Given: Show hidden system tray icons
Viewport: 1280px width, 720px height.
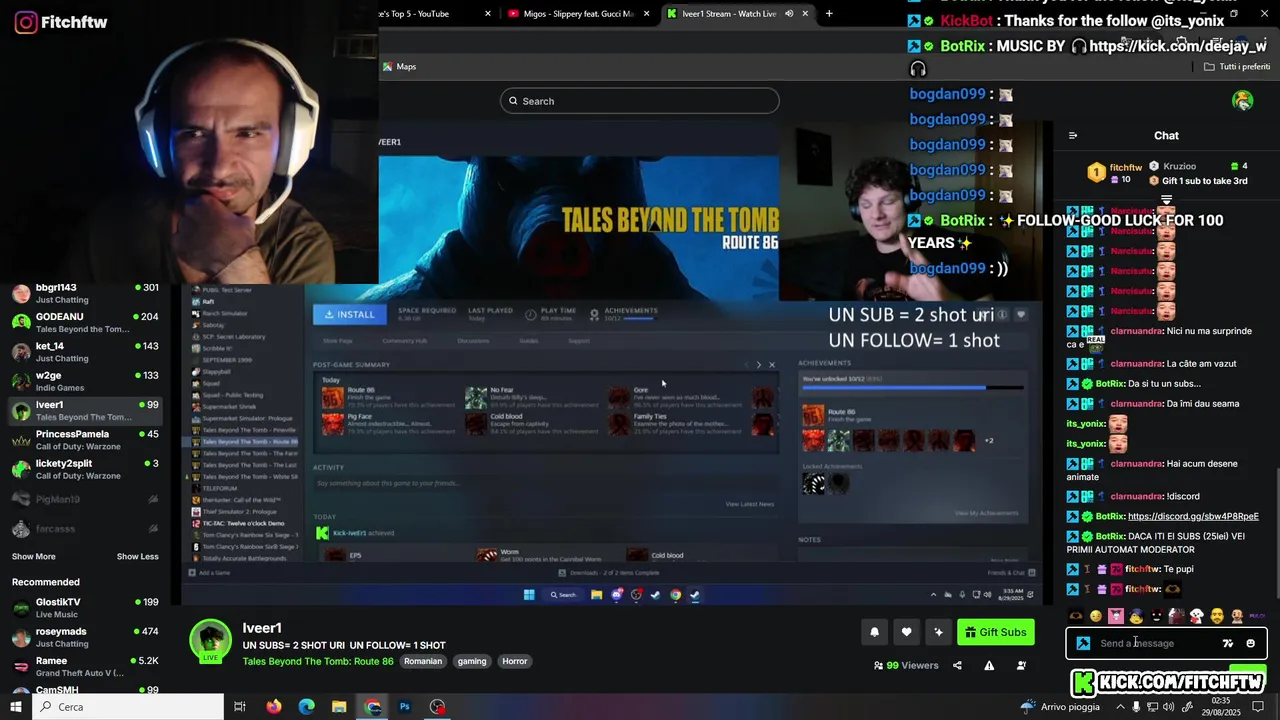Looking at the screenshot, I should 1120,707.
